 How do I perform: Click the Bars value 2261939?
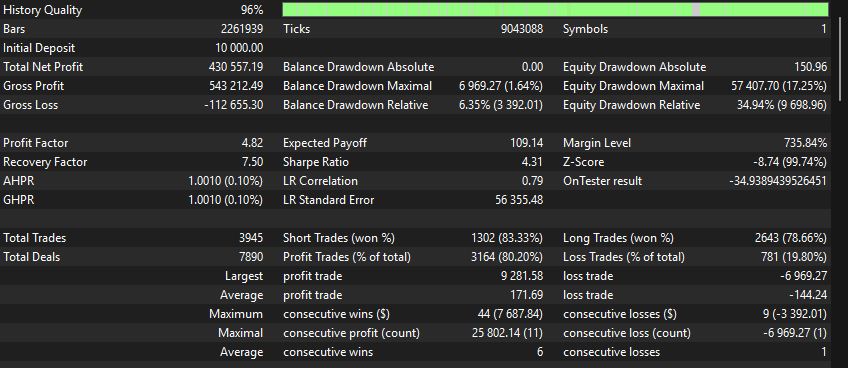[x=242, y=29]
